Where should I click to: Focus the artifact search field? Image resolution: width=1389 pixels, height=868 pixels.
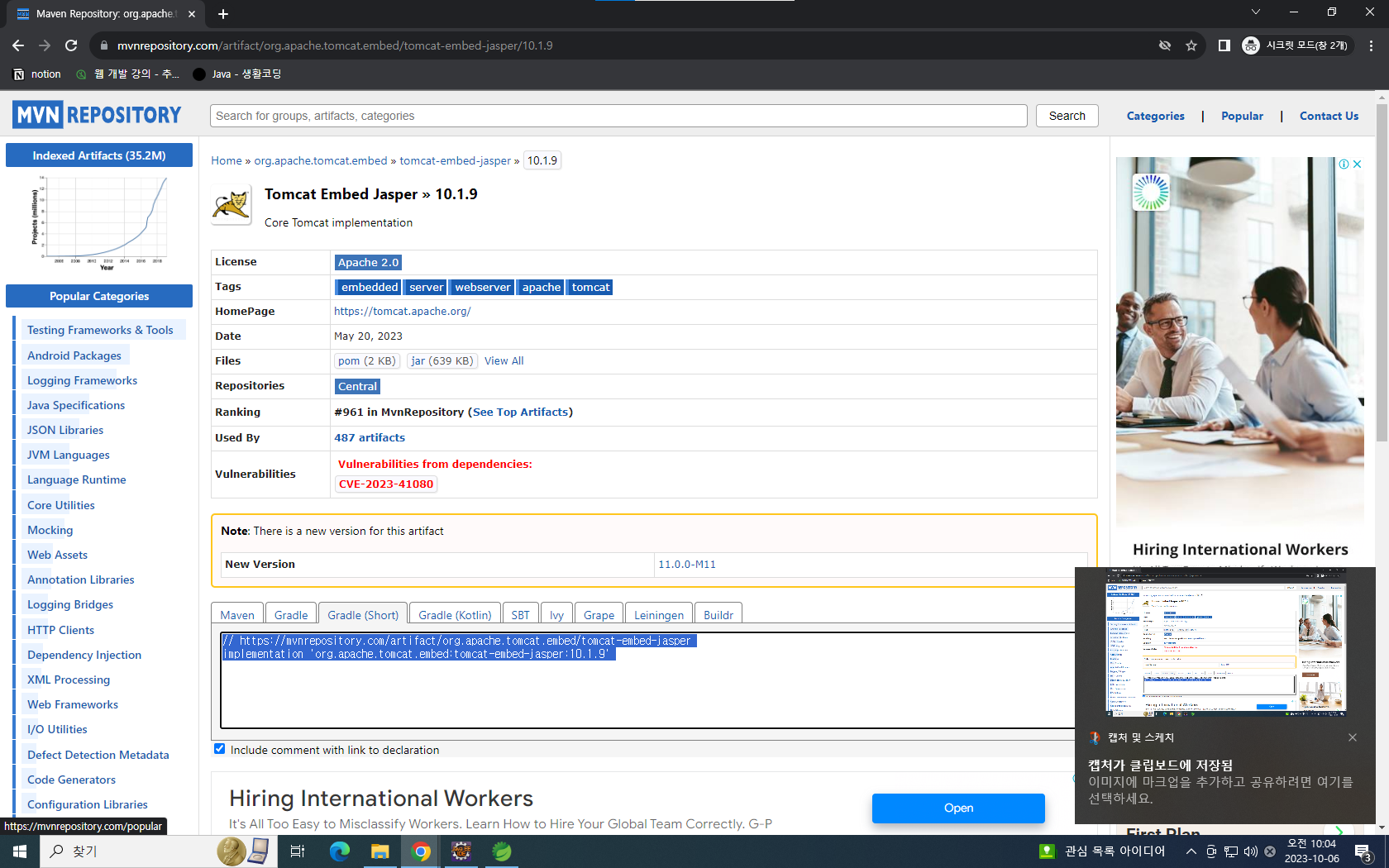618,116
